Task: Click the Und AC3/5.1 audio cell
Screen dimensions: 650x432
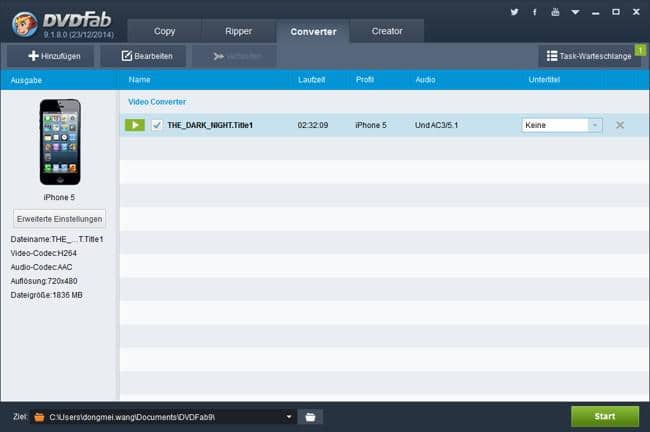Action: 436,125
